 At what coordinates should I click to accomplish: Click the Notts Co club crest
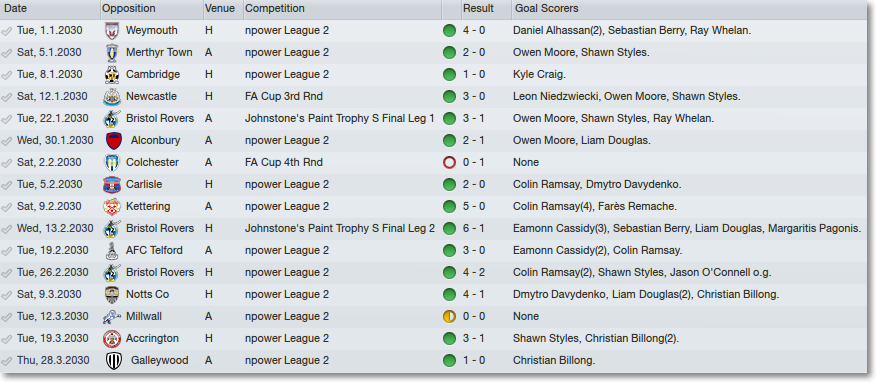112,294
